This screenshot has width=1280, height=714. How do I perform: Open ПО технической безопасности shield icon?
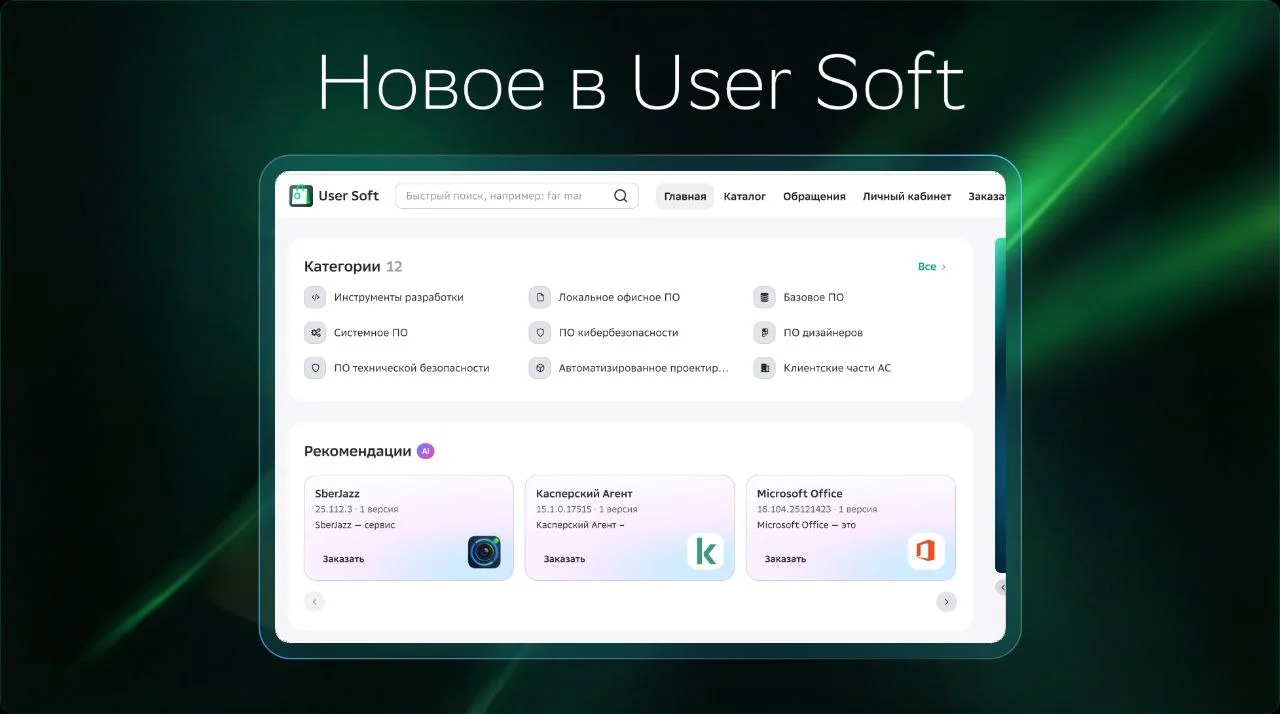pyautogui.click(x=315, y=368)
